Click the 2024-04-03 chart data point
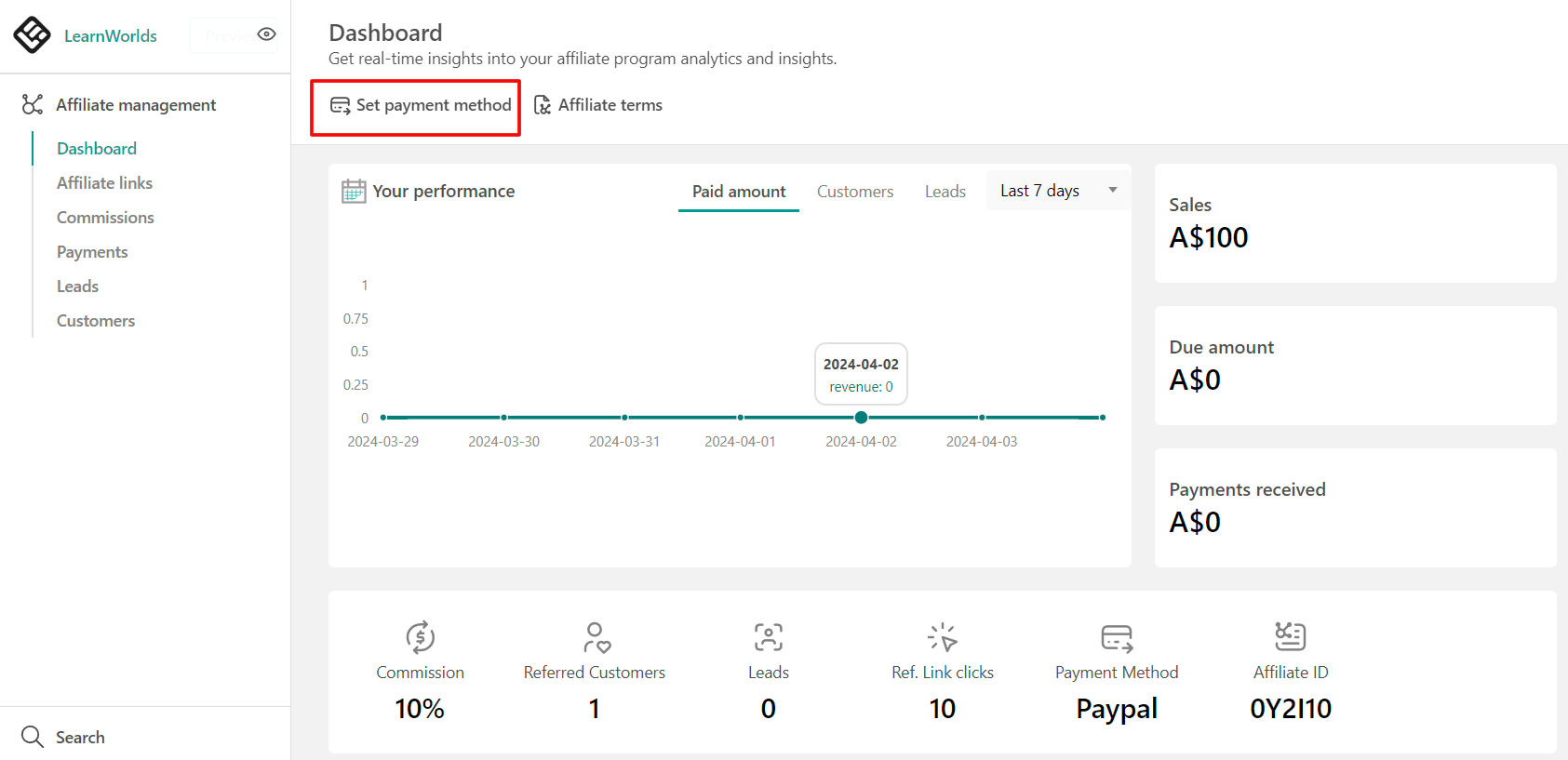The height and width of the screenshot is (760, 1568). 982,418
